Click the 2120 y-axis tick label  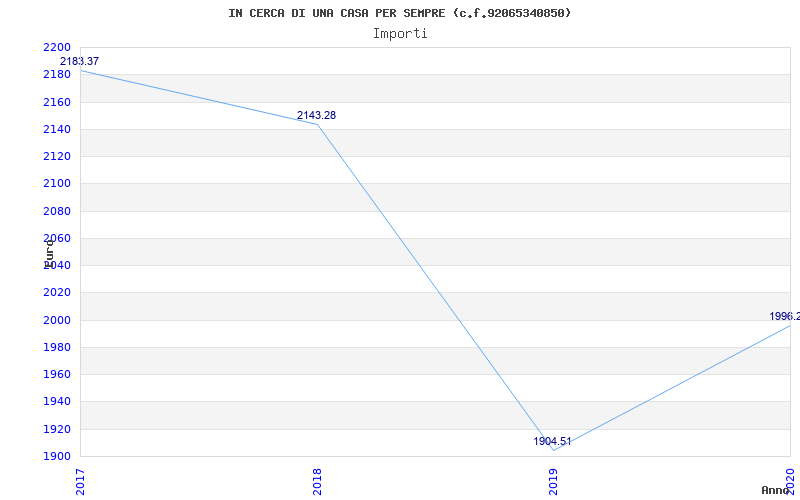point(57,157)
